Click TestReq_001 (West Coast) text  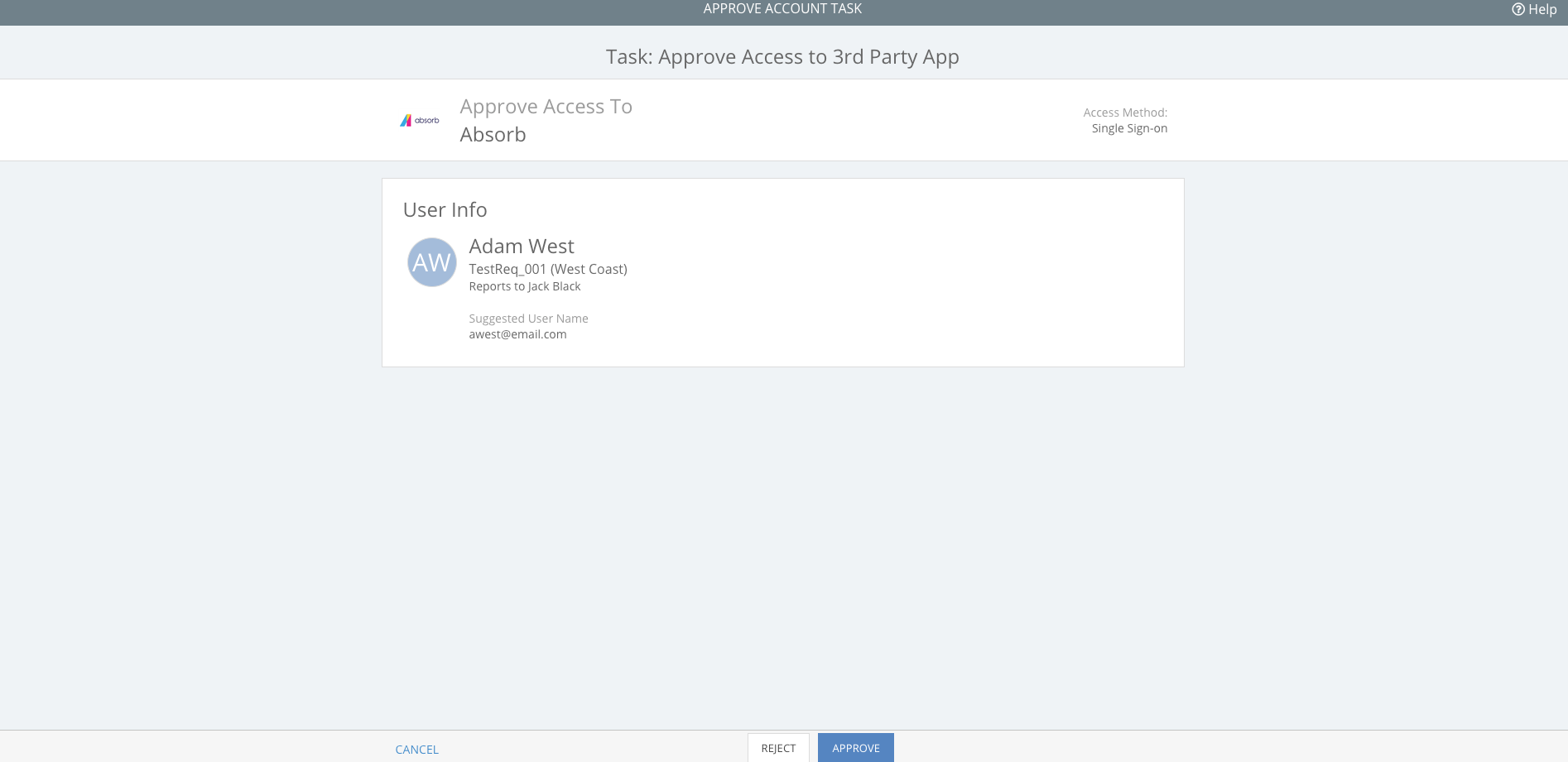point(548,269)
